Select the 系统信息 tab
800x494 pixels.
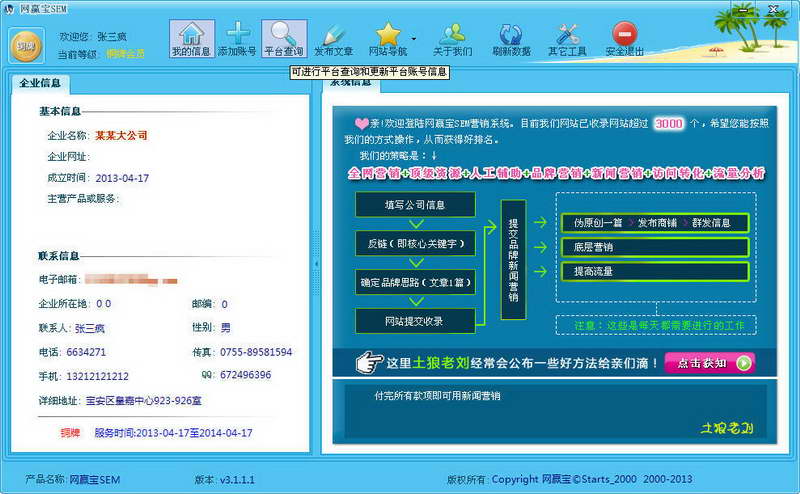[351, 84]
